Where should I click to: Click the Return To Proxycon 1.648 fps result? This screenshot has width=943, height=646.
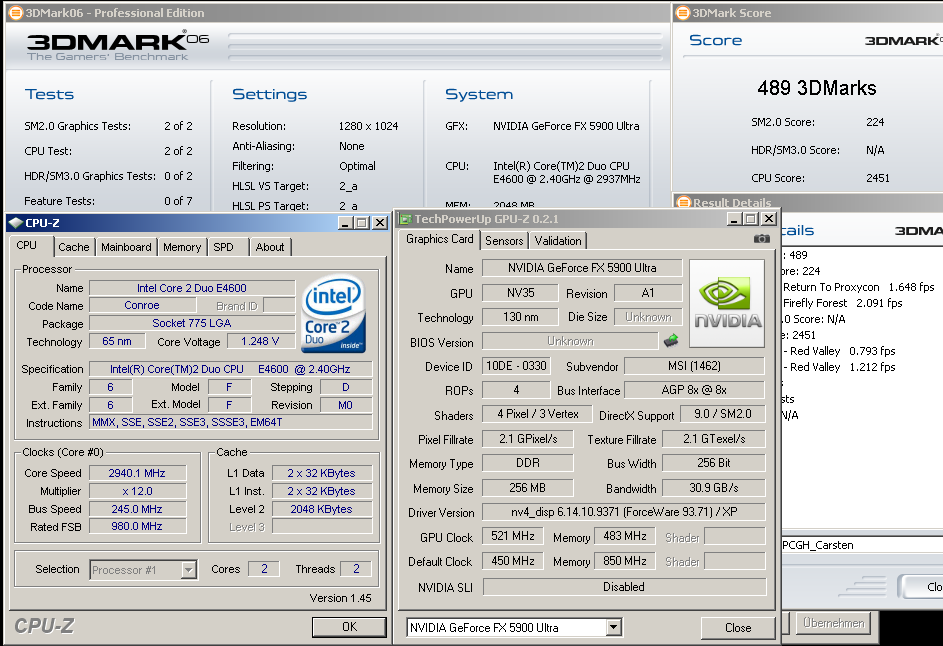858,288
